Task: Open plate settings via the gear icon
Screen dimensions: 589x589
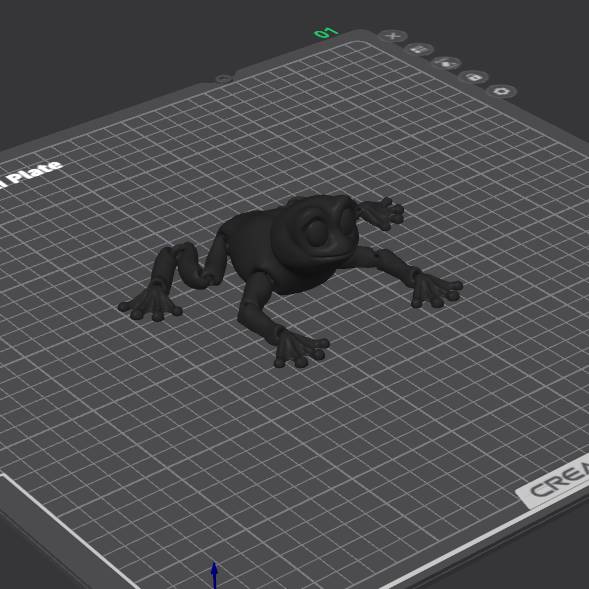Action: coord(502,91)
